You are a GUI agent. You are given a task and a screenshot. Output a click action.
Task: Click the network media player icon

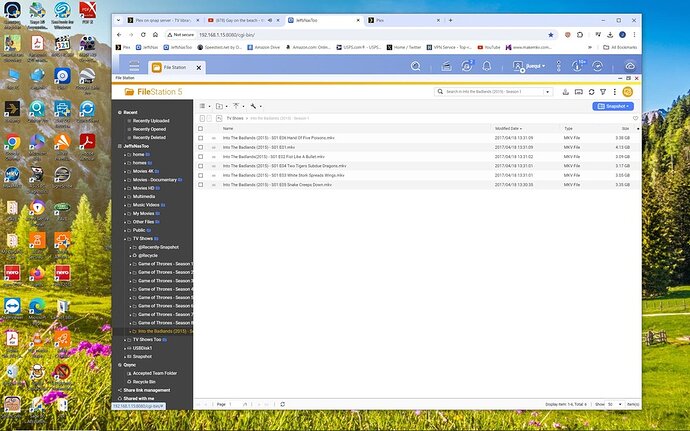point(579,92)
